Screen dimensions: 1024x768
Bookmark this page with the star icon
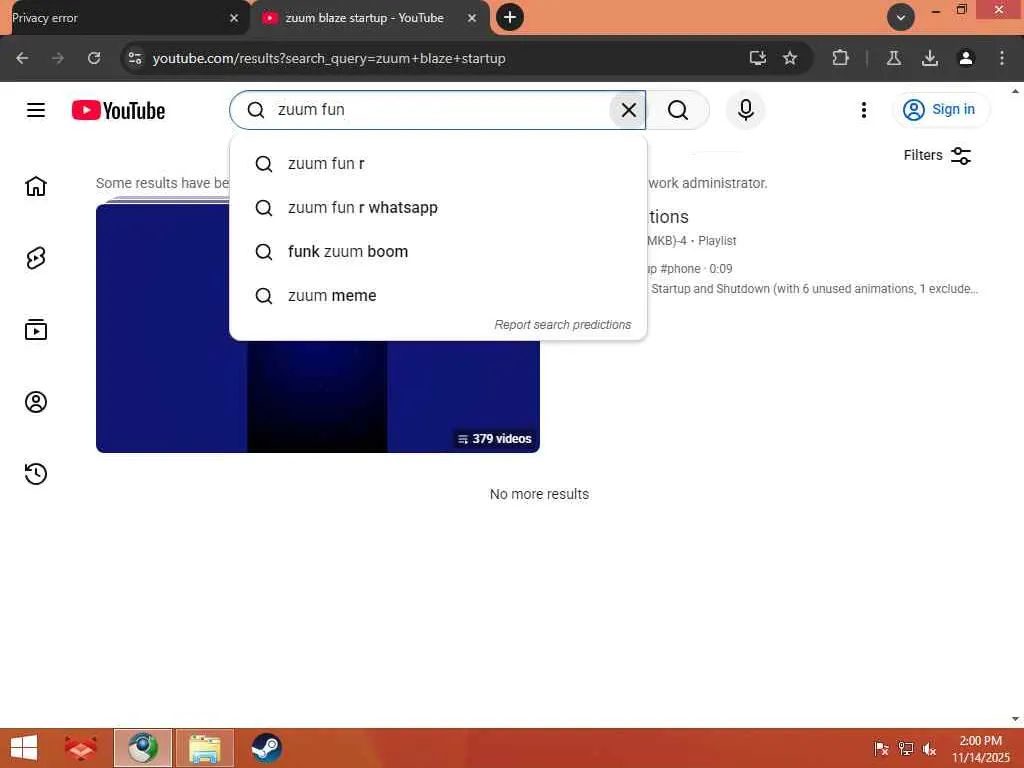pyautogui.click(x=790, y=58)
